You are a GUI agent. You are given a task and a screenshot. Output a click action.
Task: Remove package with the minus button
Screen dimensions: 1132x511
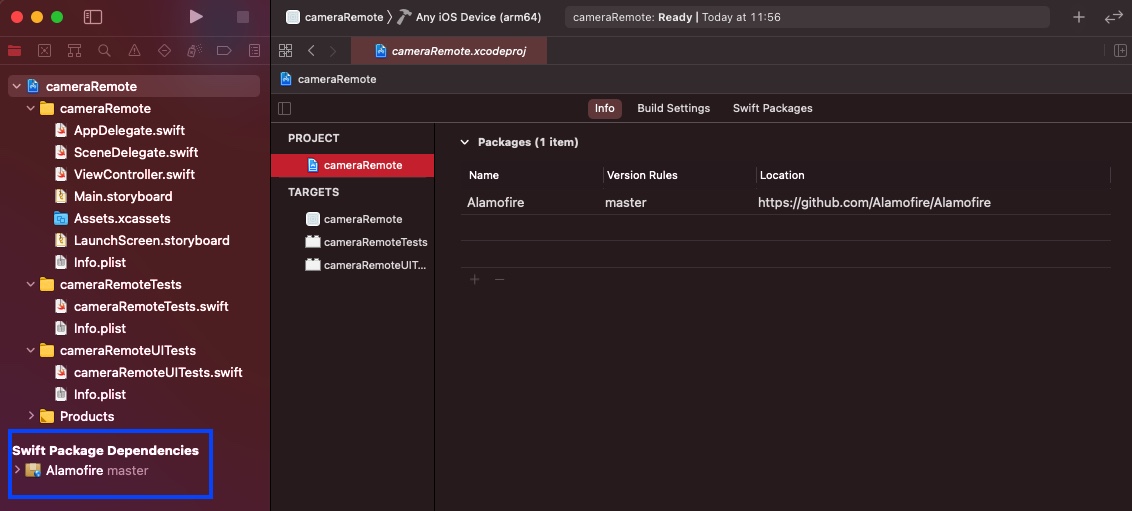pos(499,279)
